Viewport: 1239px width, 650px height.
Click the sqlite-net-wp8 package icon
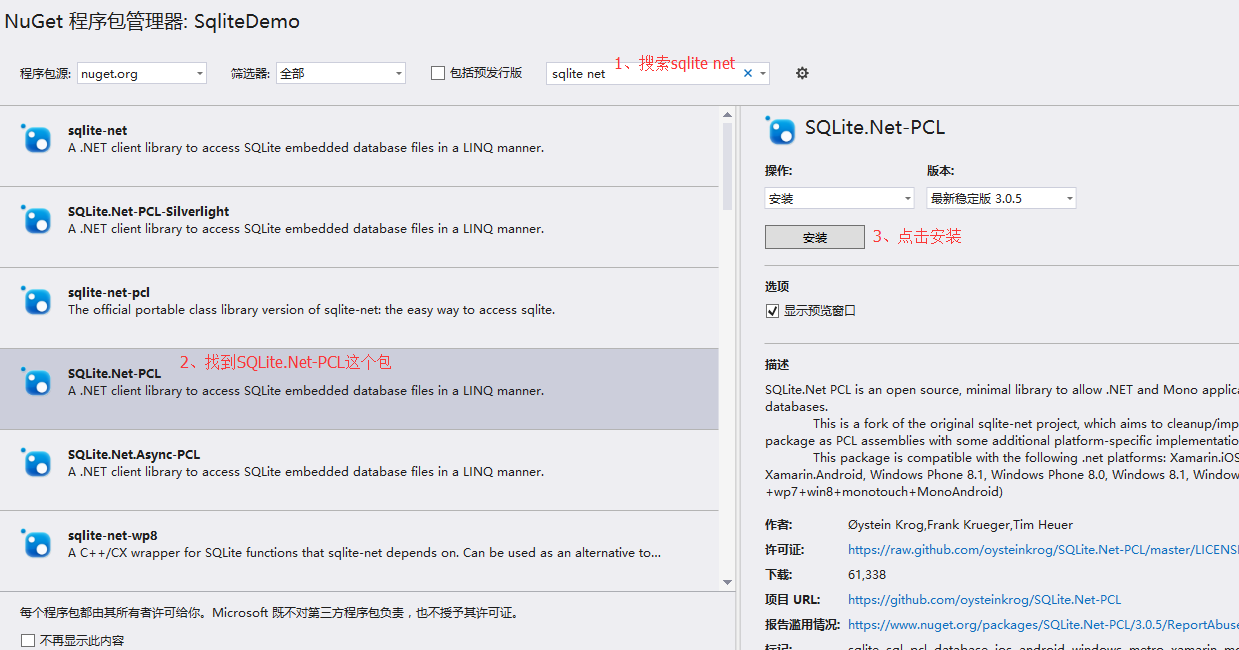coord(36,544)
